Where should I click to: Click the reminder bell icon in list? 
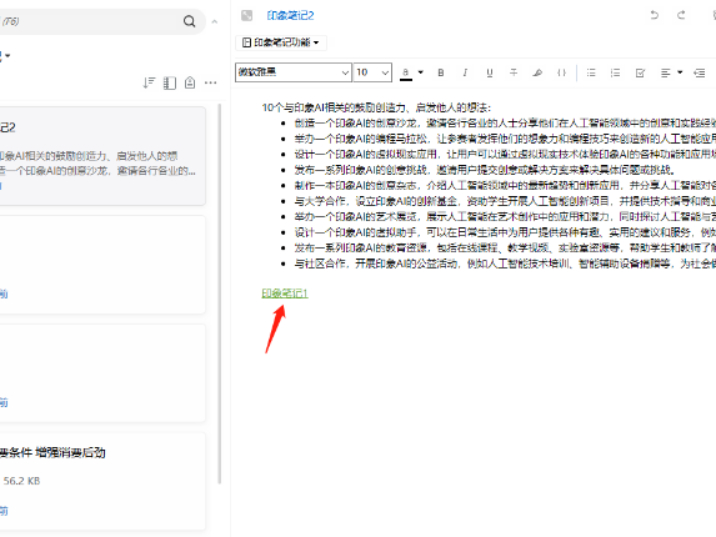(190, 83)
